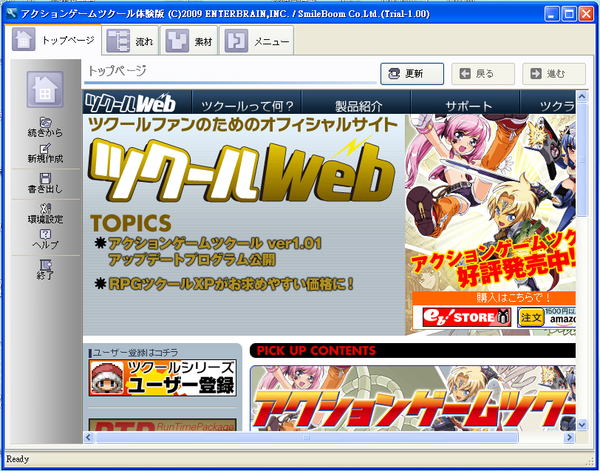Image resolution: width=600 pixels, height=471 pixels.
Task: Click the 進む forward button
Action: click(x=554, y=74)
